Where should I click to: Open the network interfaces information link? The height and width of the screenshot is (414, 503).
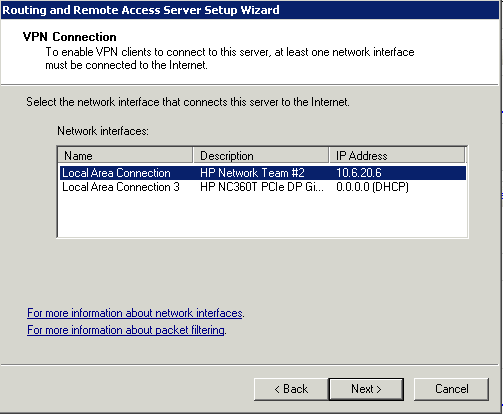[135, 313]
